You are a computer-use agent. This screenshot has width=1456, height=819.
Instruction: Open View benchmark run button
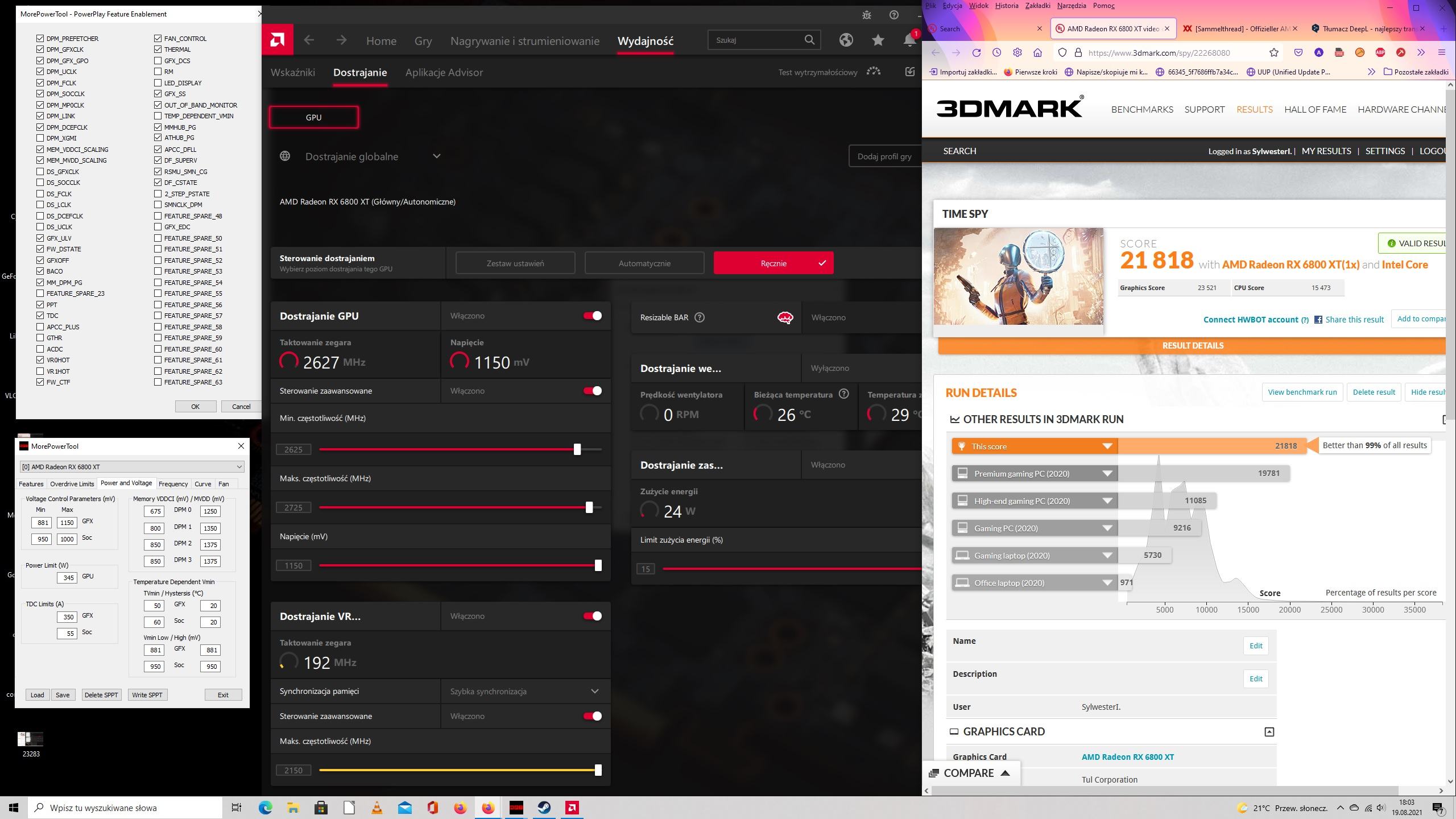[x=1302, y=392]
